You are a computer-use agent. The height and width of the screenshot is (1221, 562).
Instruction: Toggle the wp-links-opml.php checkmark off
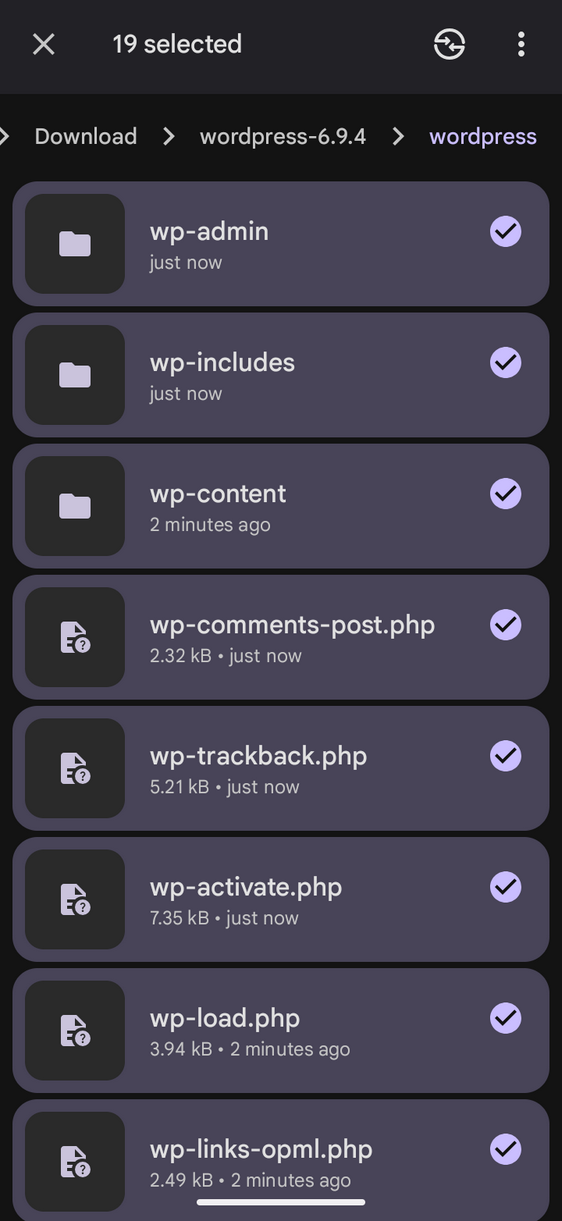pos(506,1149)
